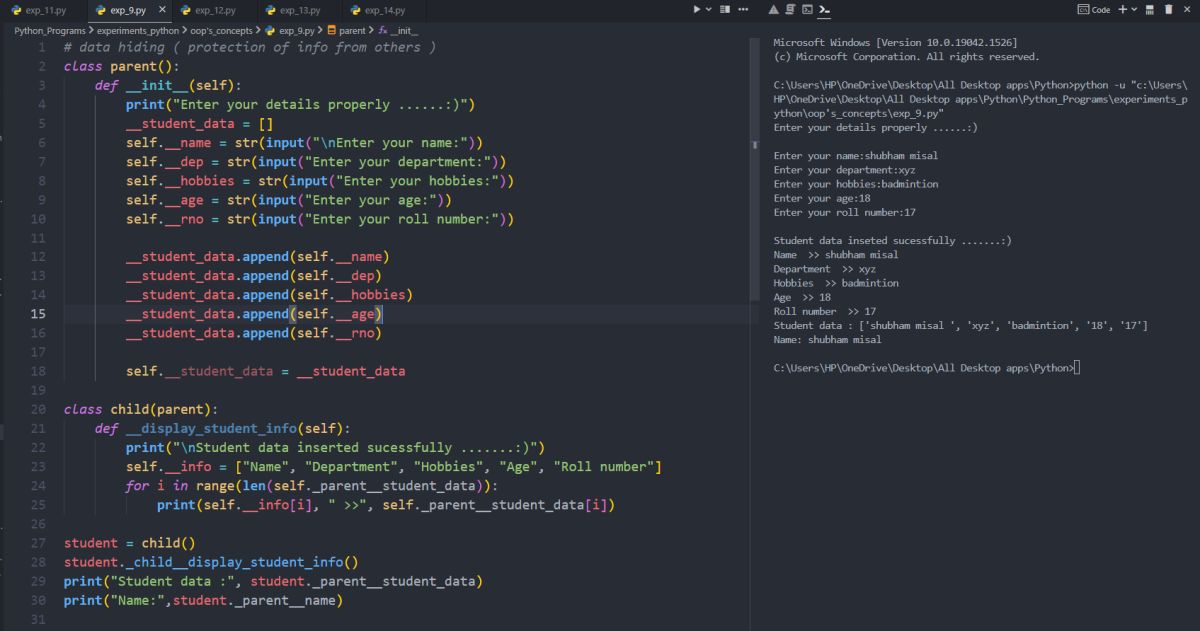Open exp_9.py breadcrumb item
This screenshot has width=1200, height=631.
click(290, 30)
